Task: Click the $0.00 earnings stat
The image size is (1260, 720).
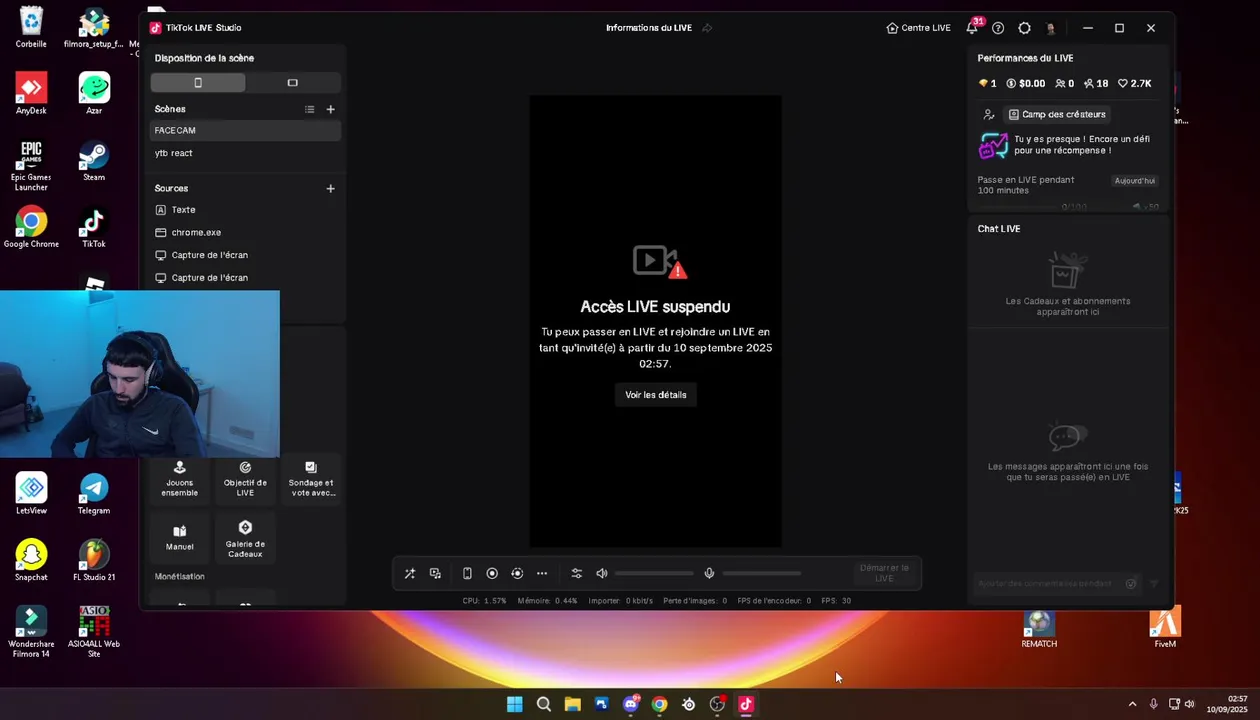Action: [1026, 84]
